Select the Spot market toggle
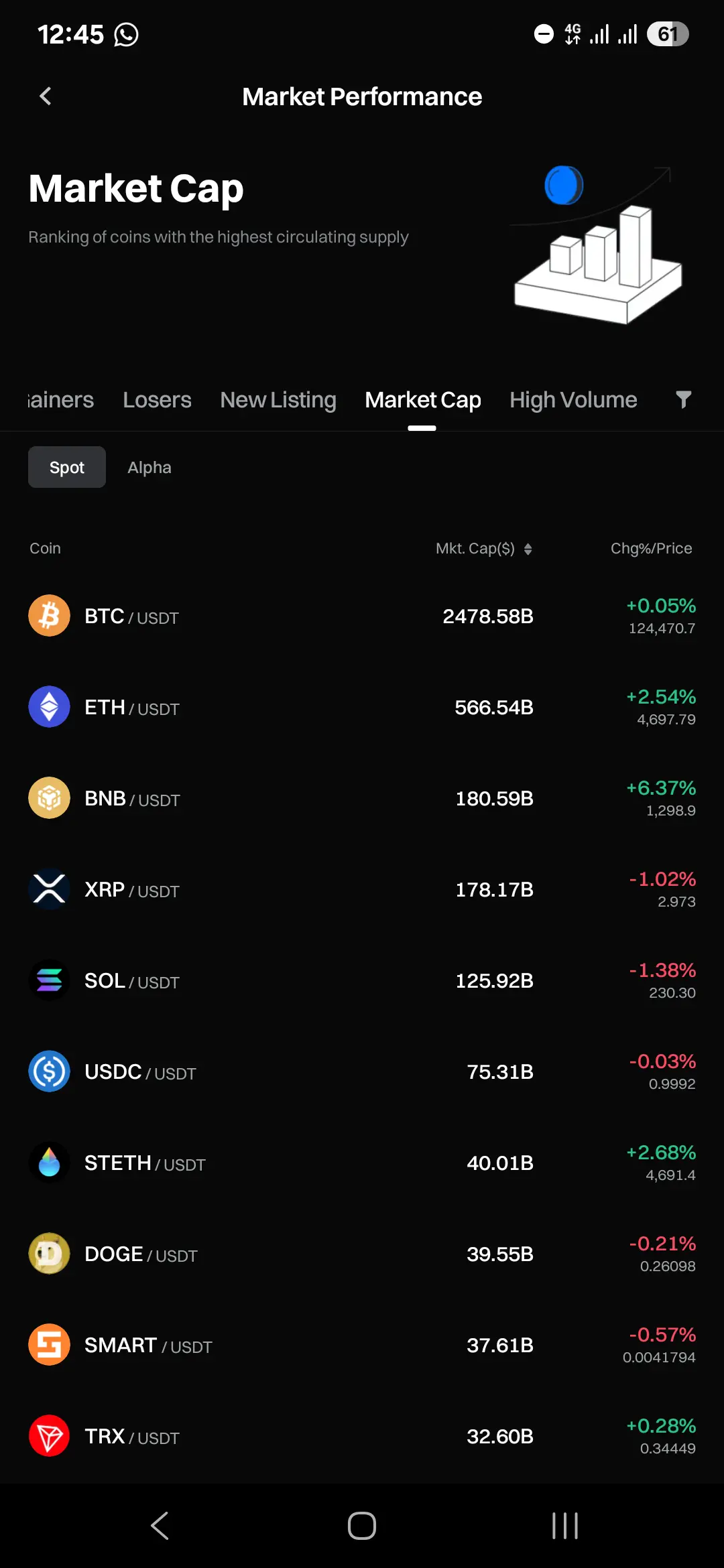Screen dimensions: 724x1568 coord(67,467)
